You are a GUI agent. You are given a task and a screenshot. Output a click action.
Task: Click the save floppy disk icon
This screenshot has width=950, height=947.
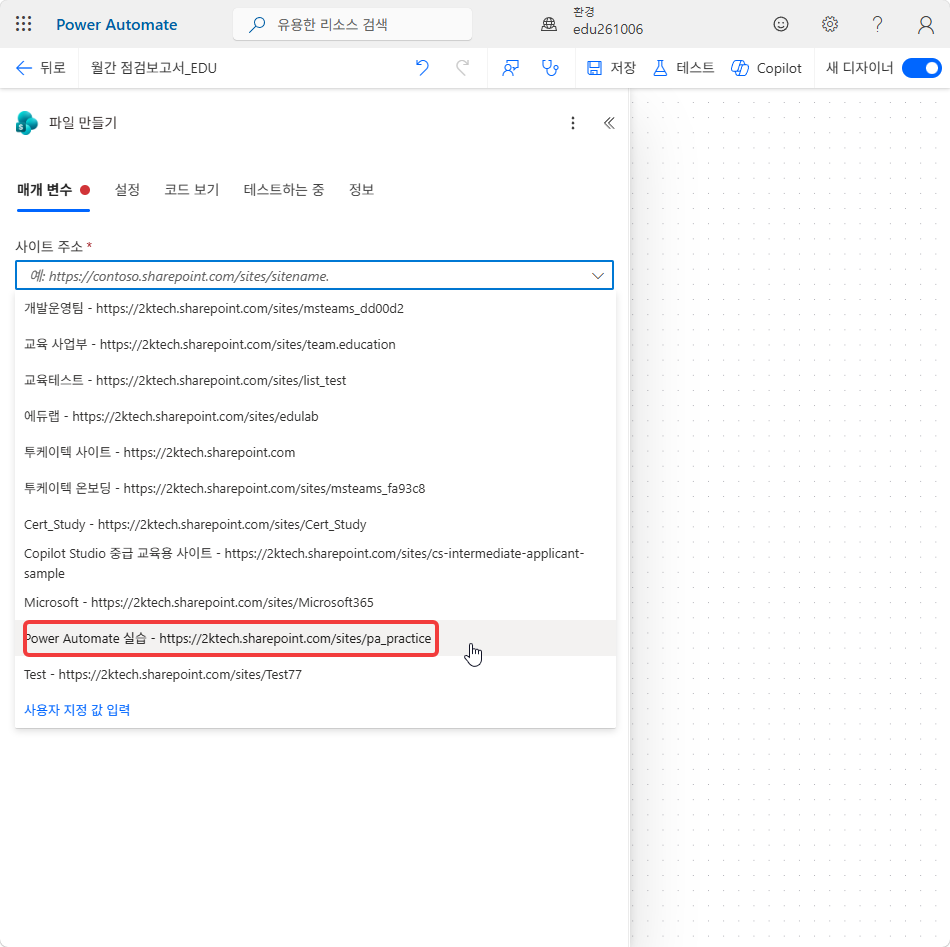(594, 68)
